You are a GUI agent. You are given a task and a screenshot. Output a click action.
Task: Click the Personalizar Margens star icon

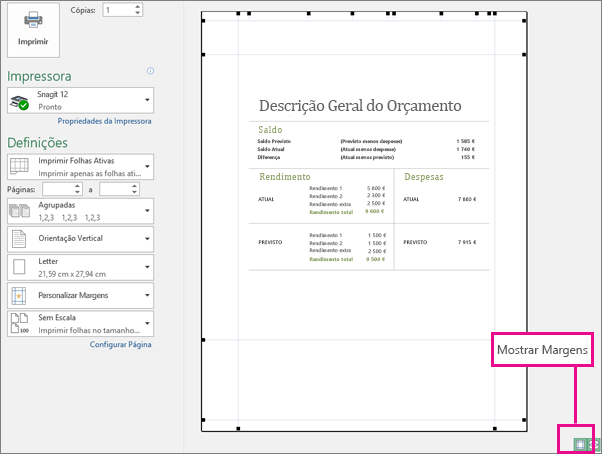click(19, 296)
